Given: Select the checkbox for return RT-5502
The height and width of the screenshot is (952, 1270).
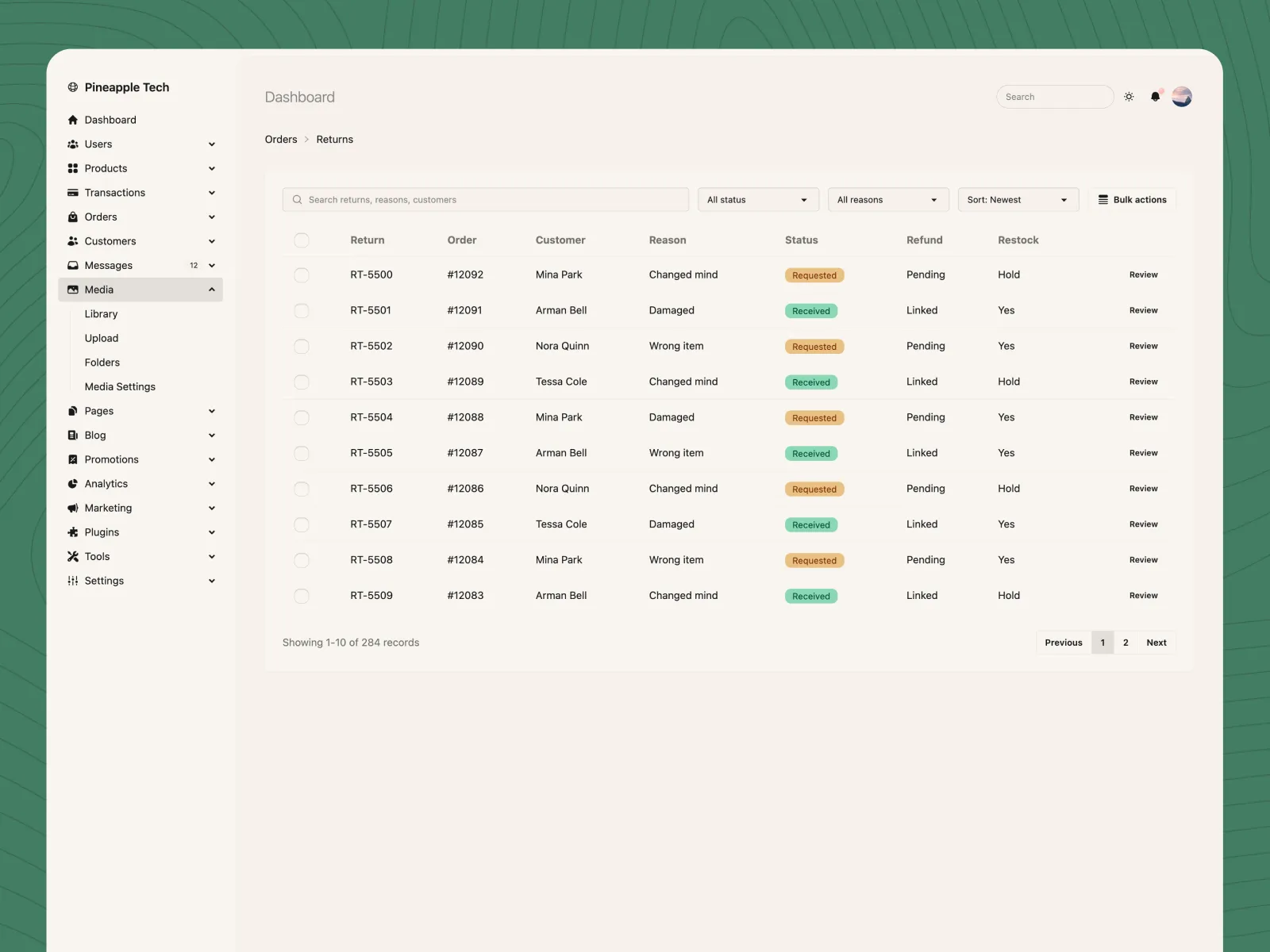Looking at the screenshot, I should coord(302,347).
